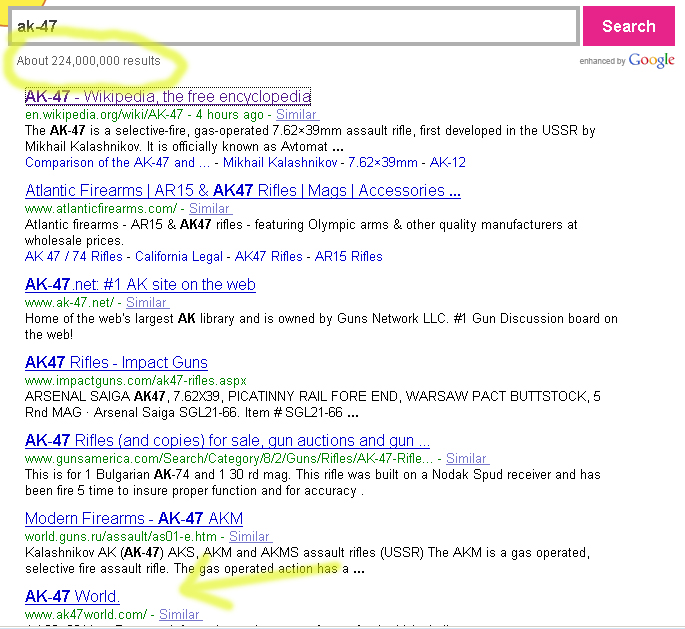Click the www.gunsamerica.com Search Category URL text

(229, 458)
